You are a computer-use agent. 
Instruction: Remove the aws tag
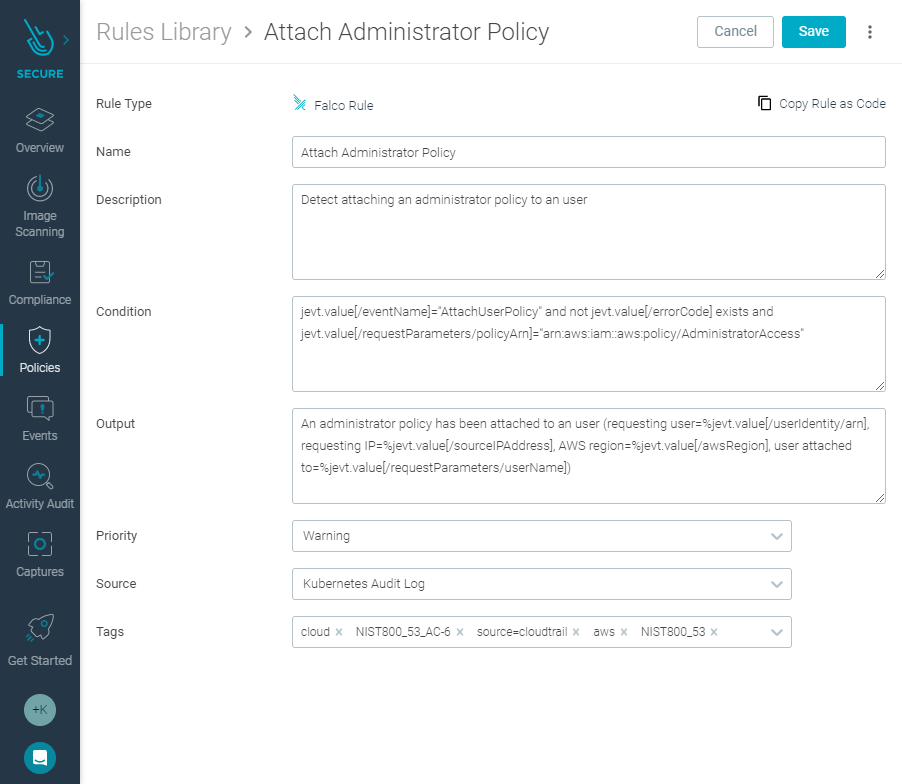624,632
